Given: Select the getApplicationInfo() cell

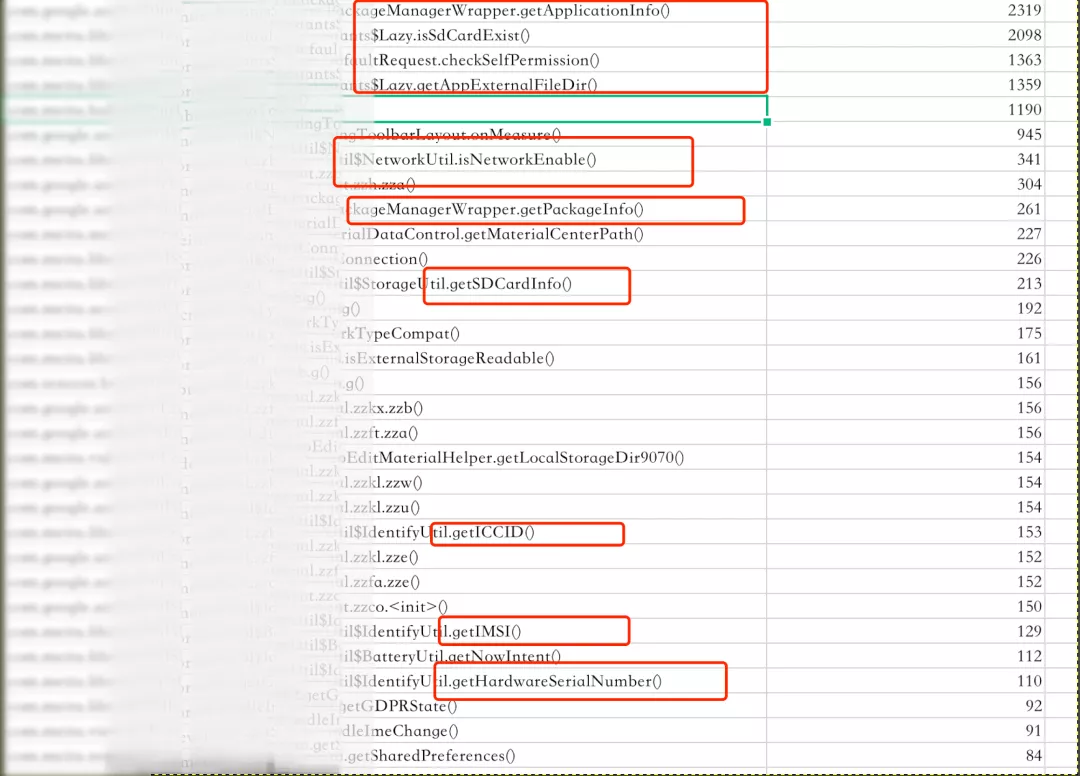Looking at the screenshot, I should pyautogui.click(x=520, y=11).
